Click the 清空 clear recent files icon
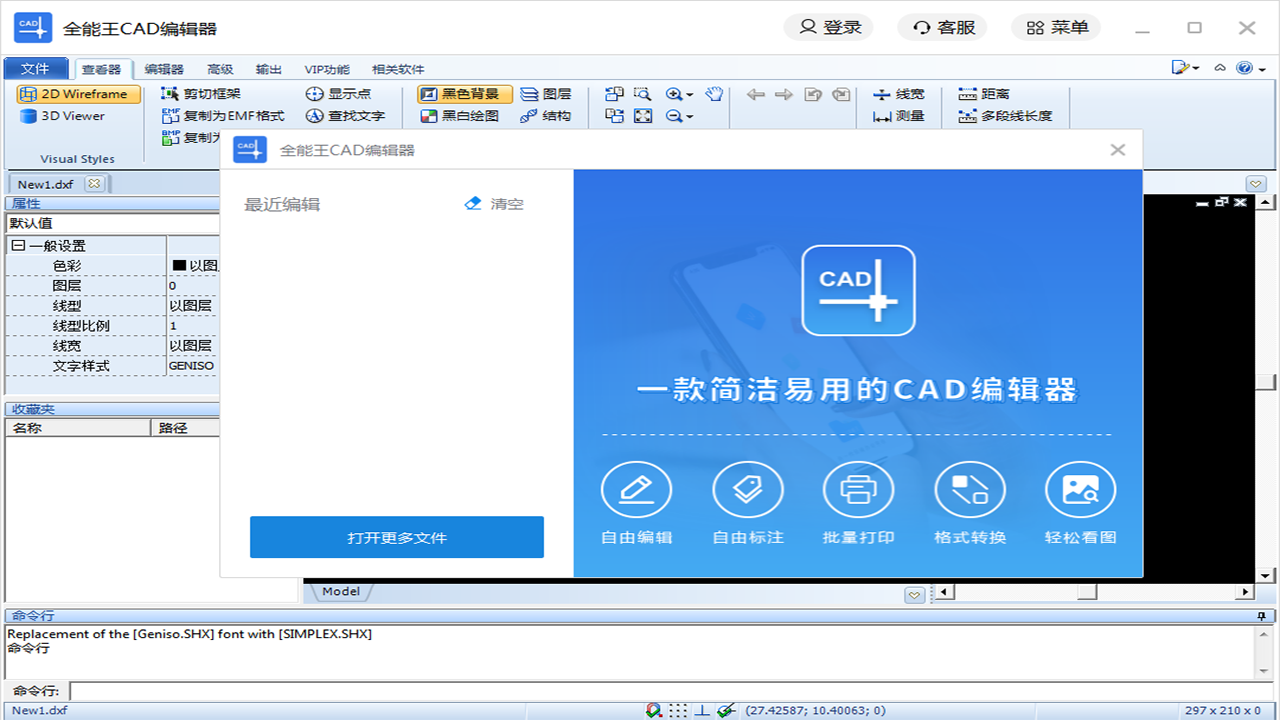 coord(472,203)
